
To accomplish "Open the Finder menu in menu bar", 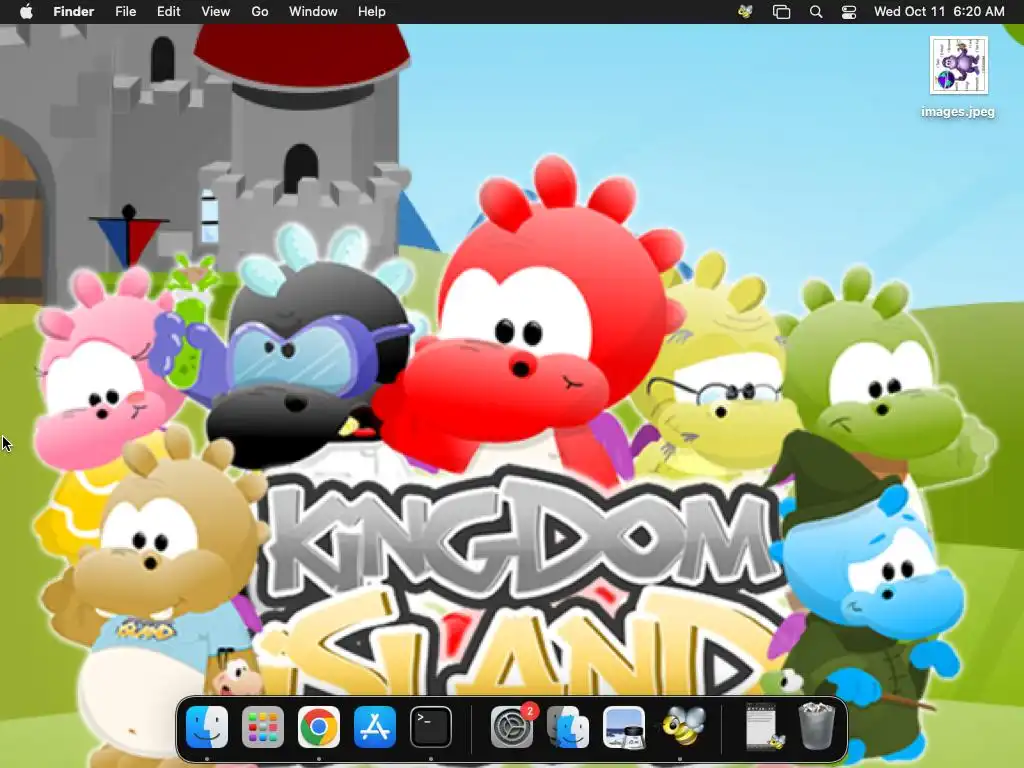I will point(73,12).
